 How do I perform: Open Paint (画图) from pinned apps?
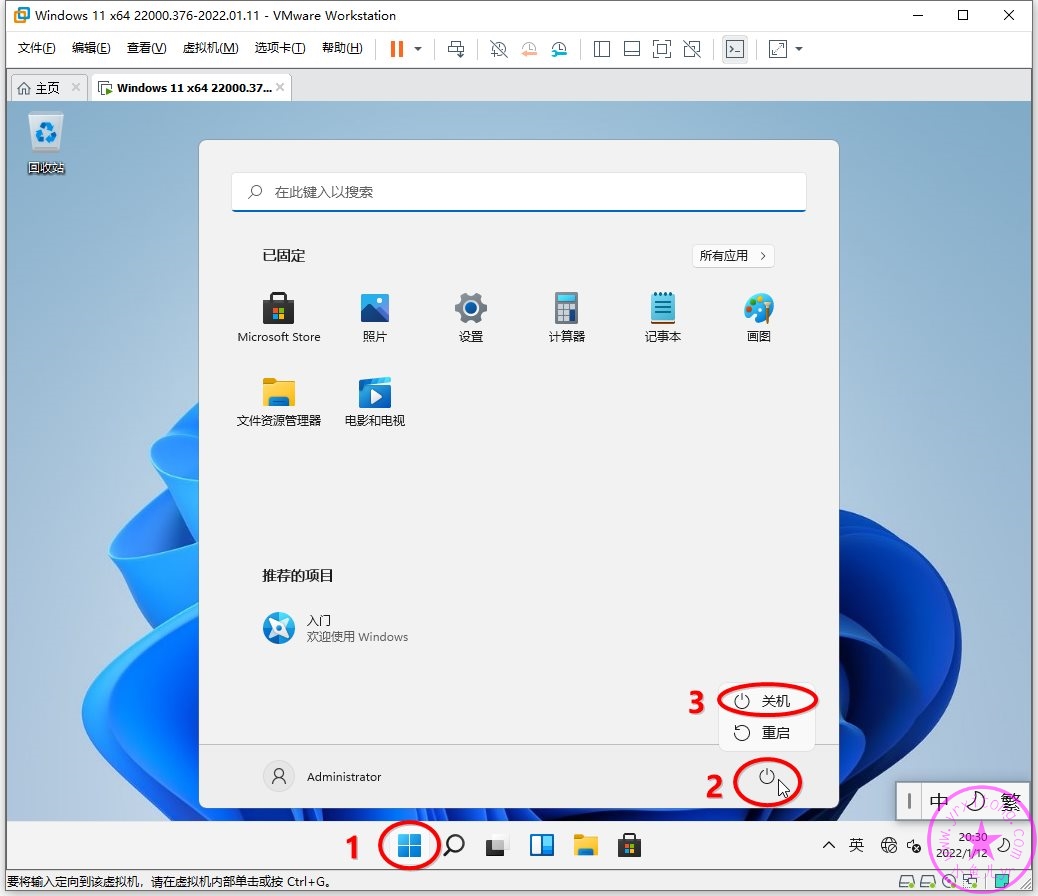tap(758, 317)
